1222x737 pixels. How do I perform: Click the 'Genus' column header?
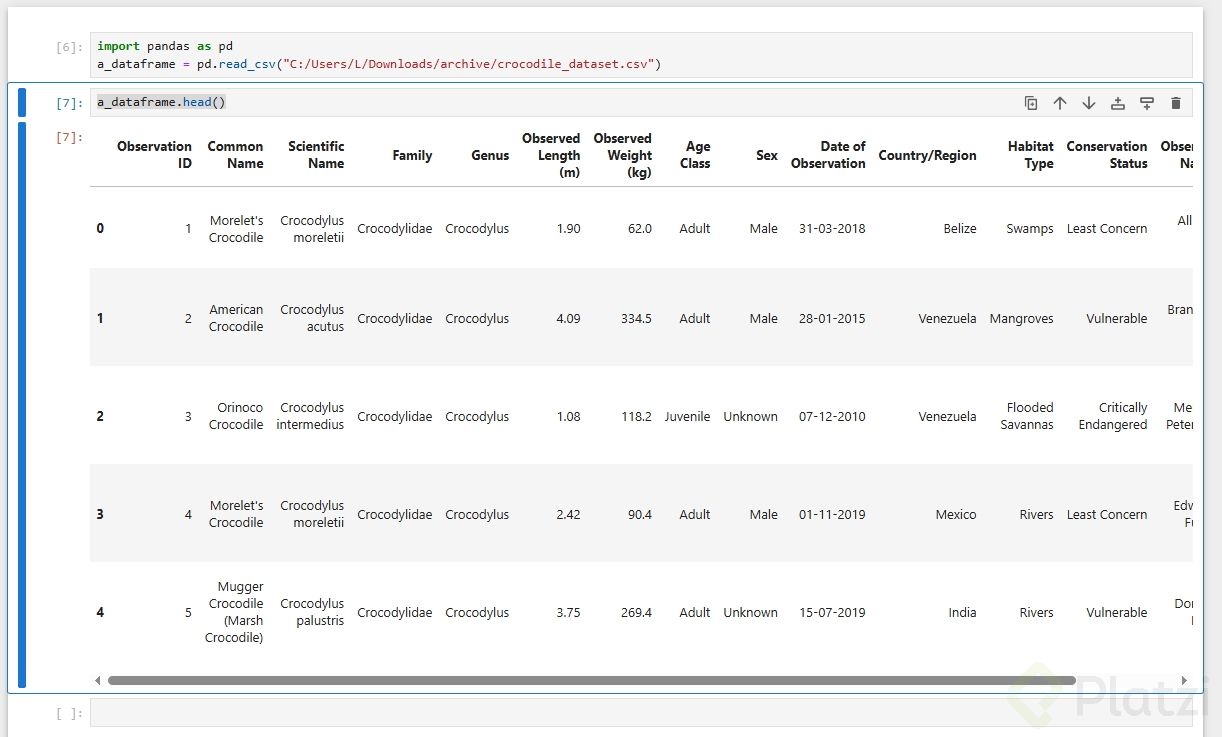pyautogui.click(x=490, y=155)
